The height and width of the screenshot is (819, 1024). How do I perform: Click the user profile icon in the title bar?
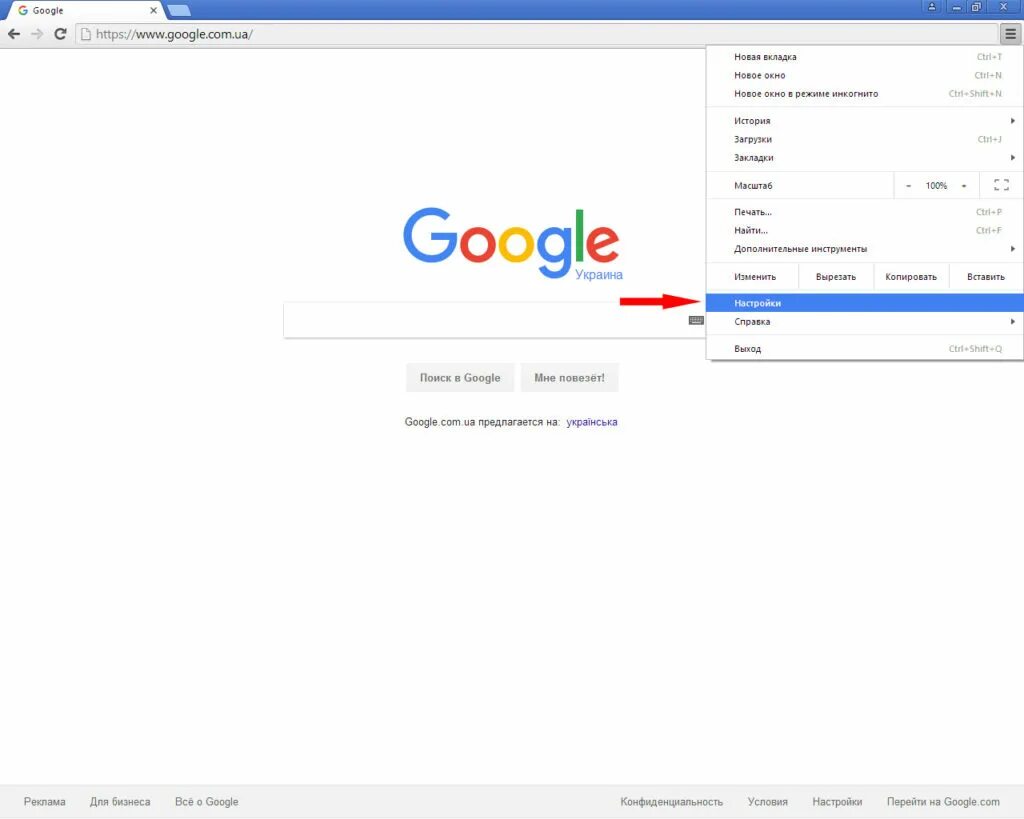932,7
